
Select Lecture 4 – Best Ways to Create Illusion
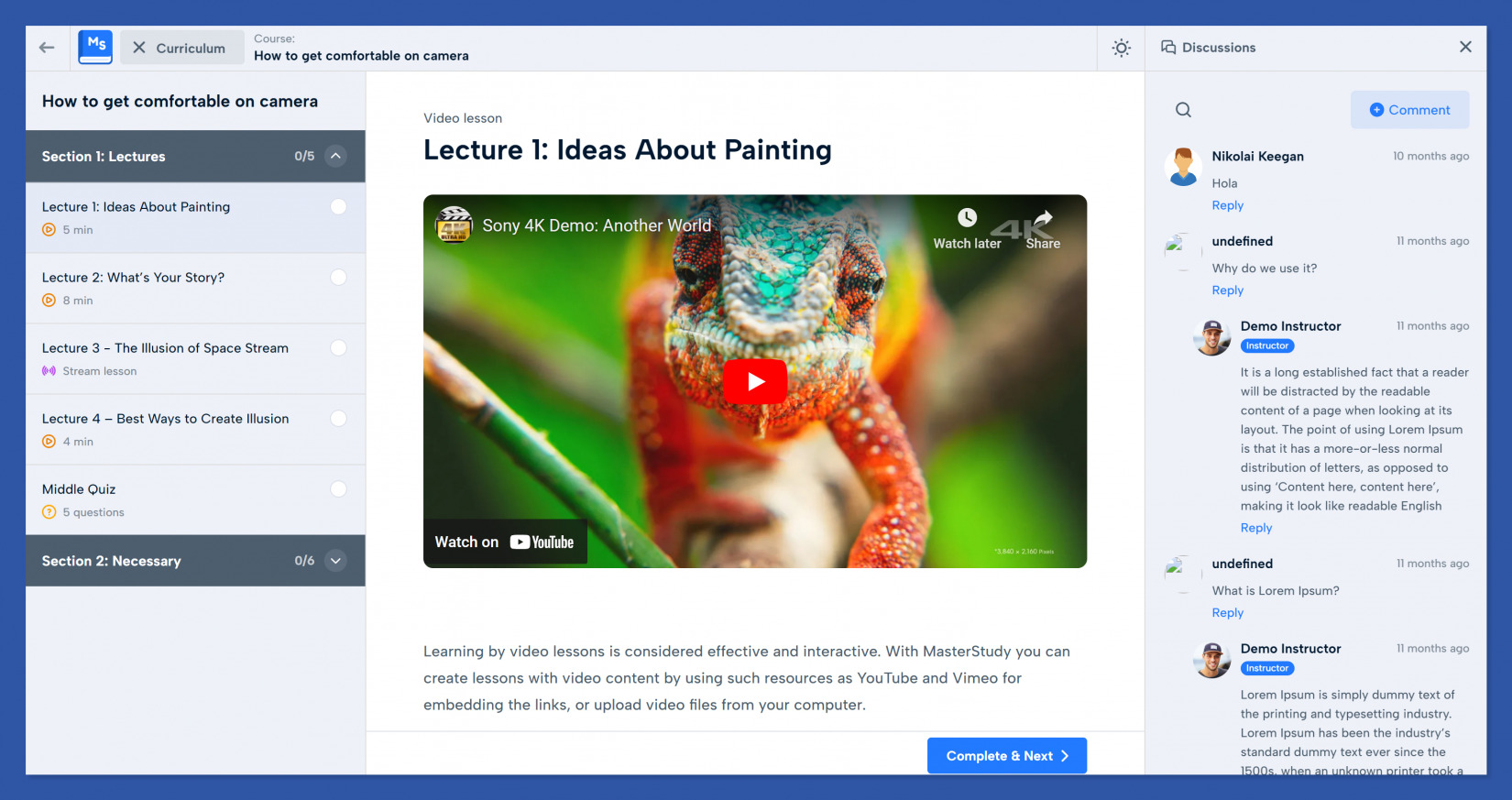point(165,419)
